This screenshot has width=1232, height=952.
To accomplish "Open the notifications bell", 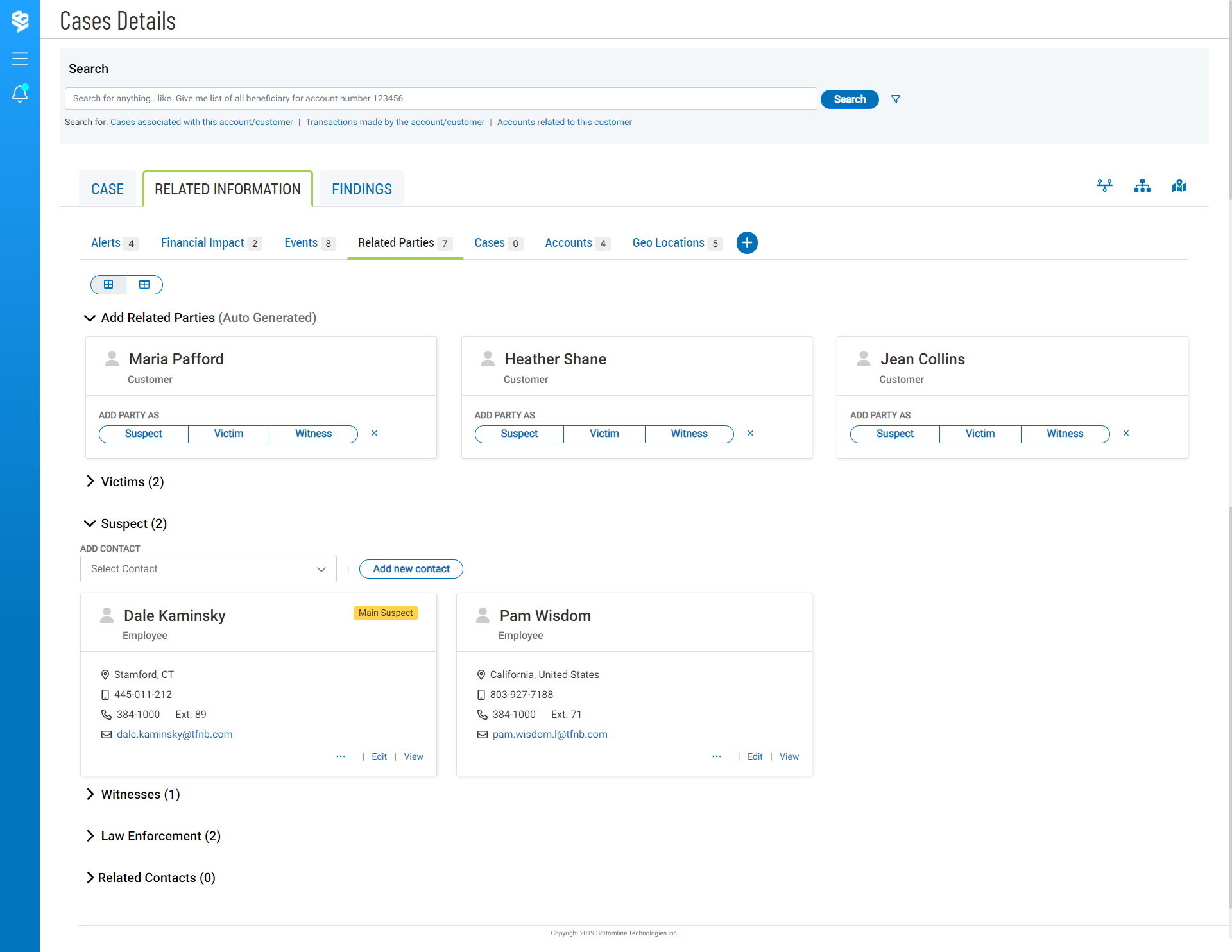I will (x=20, y=94).
